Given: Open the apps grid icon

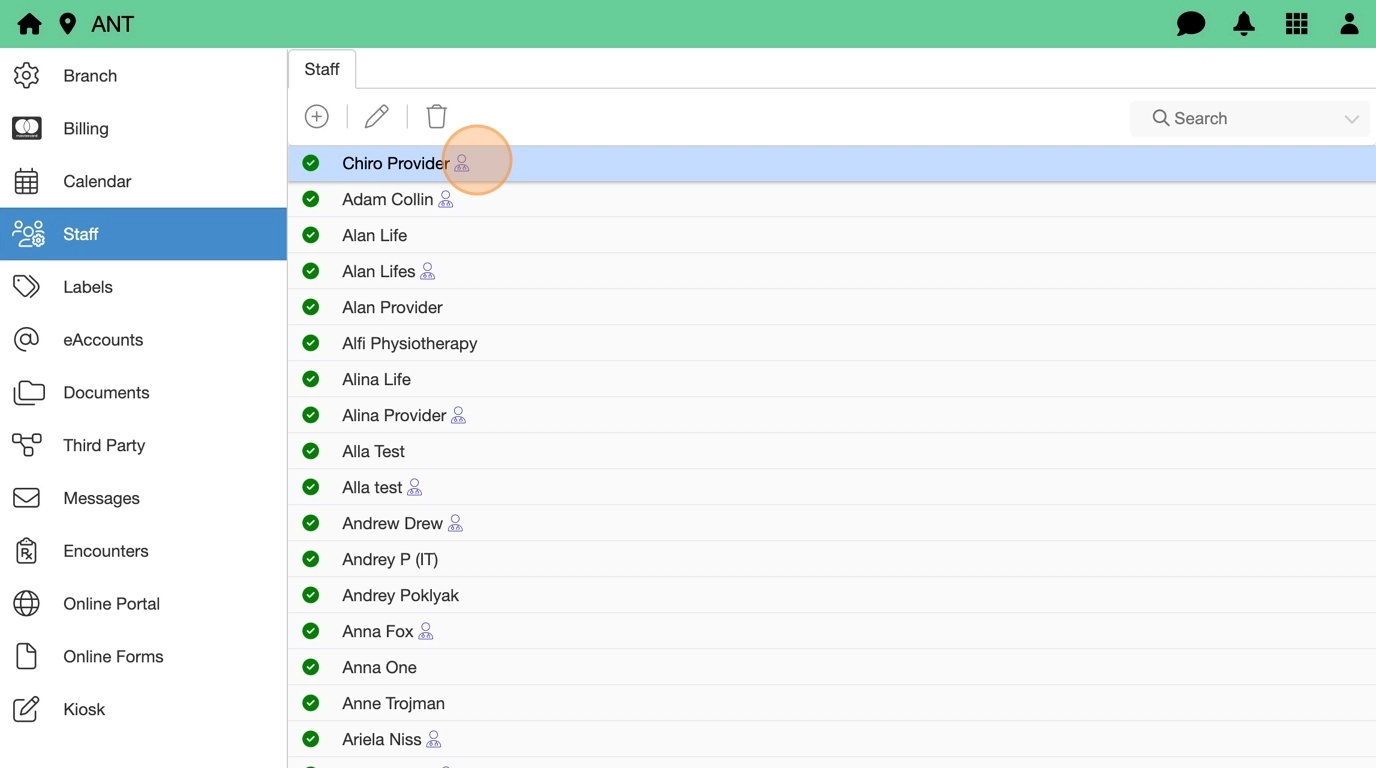Looking at the screenshot, I should (1297, 24).
